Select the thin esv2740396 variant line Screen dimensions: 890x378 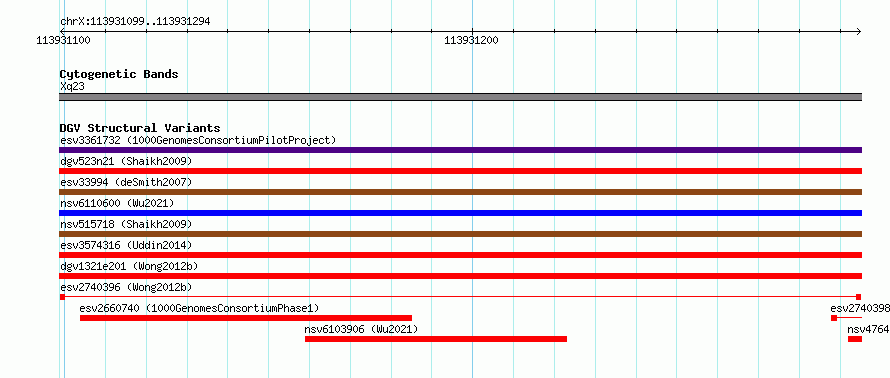point(460,297)
